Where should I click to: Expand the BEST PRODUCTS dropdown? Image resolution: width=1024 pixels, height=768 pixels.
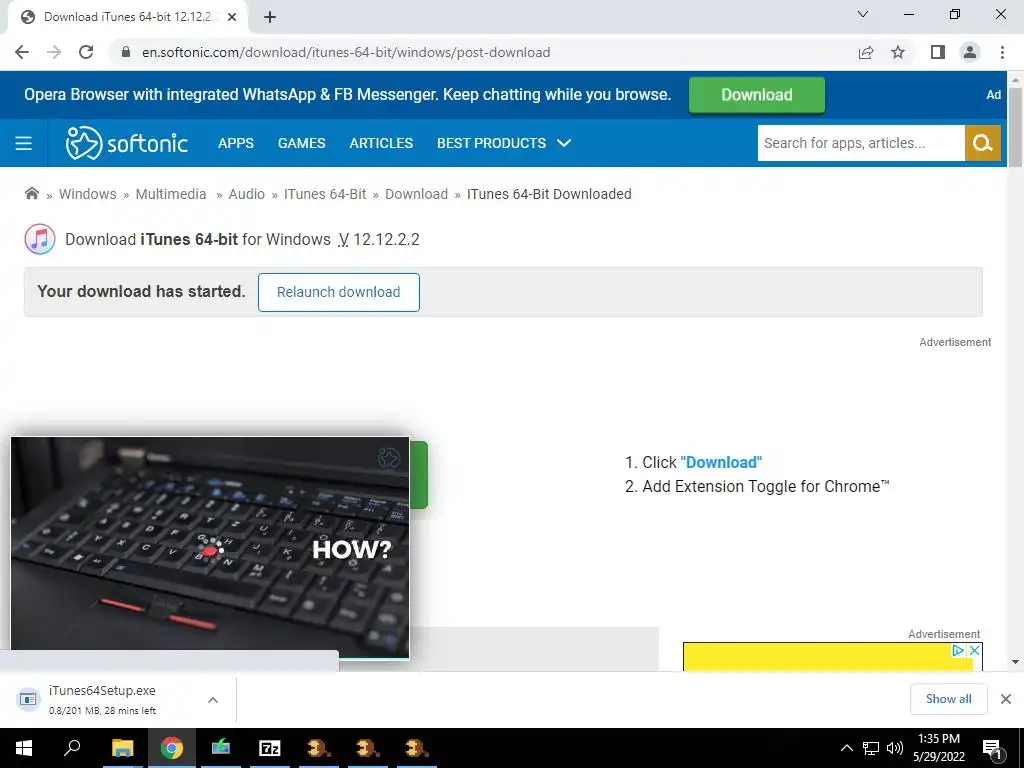[504, 143]
